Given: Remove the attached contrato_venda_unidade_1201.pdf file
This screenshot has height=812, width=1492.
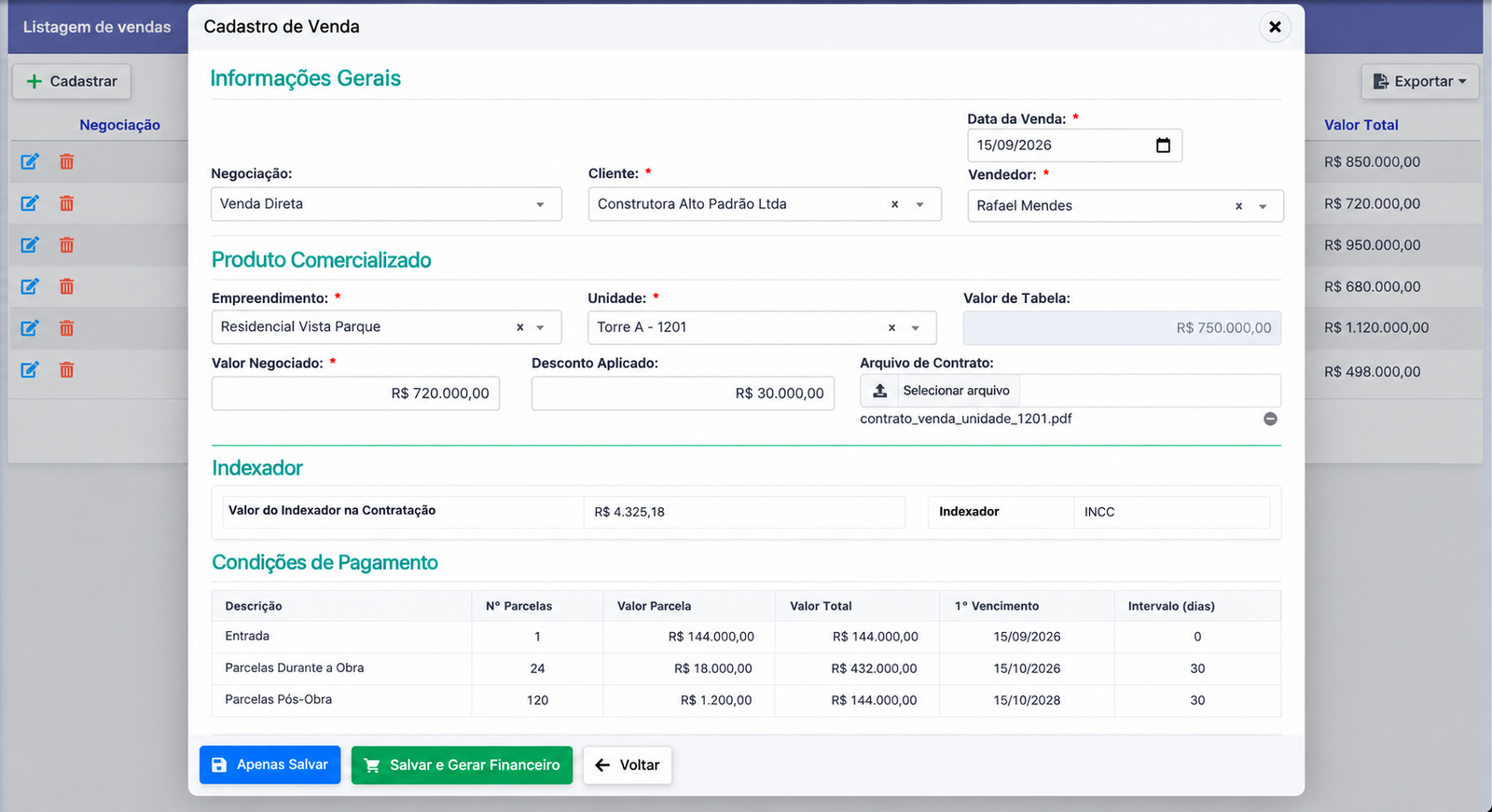Looking at the screenshot, I should 1270,419.
